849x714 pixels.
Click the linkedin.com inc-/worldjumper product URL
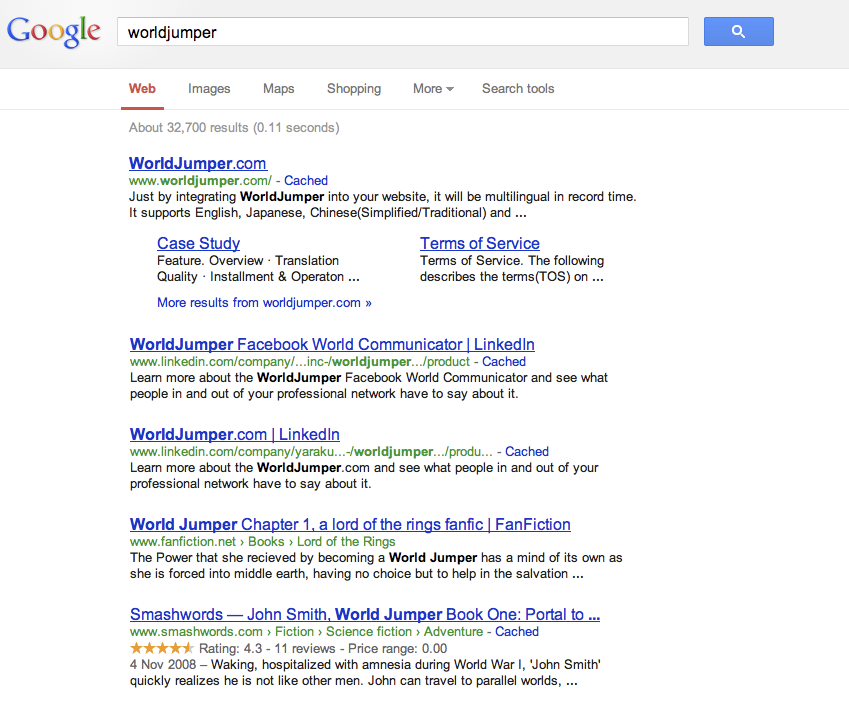[299, 362]
